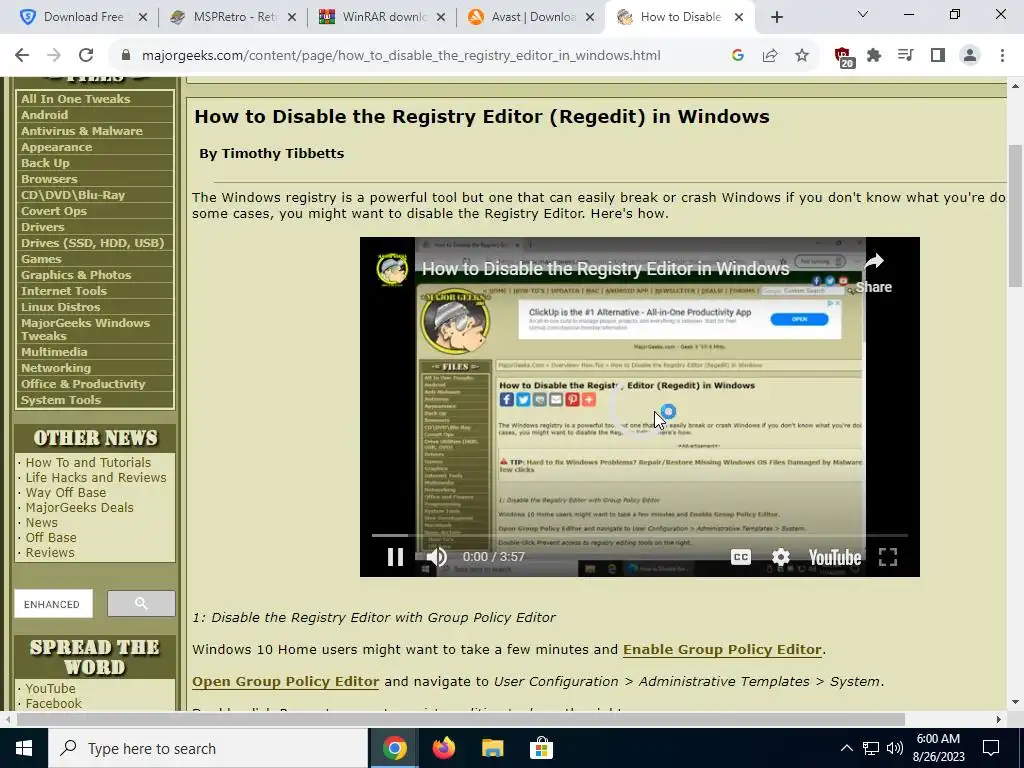
Task: Follow the Open Group Policy Editor link
Action: pyautogui.click(x=285, y=681)
